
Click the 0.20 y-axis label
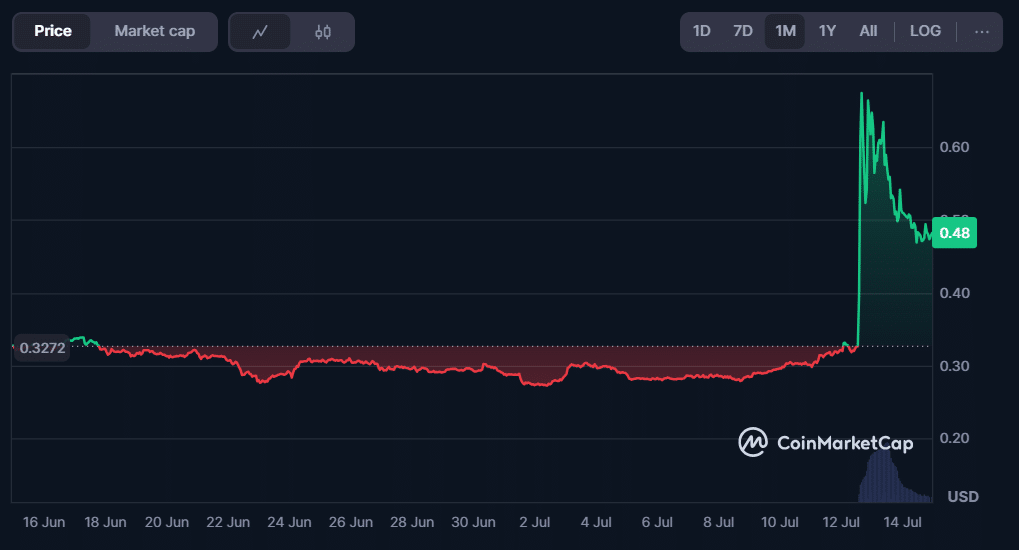tap(955, 438)
